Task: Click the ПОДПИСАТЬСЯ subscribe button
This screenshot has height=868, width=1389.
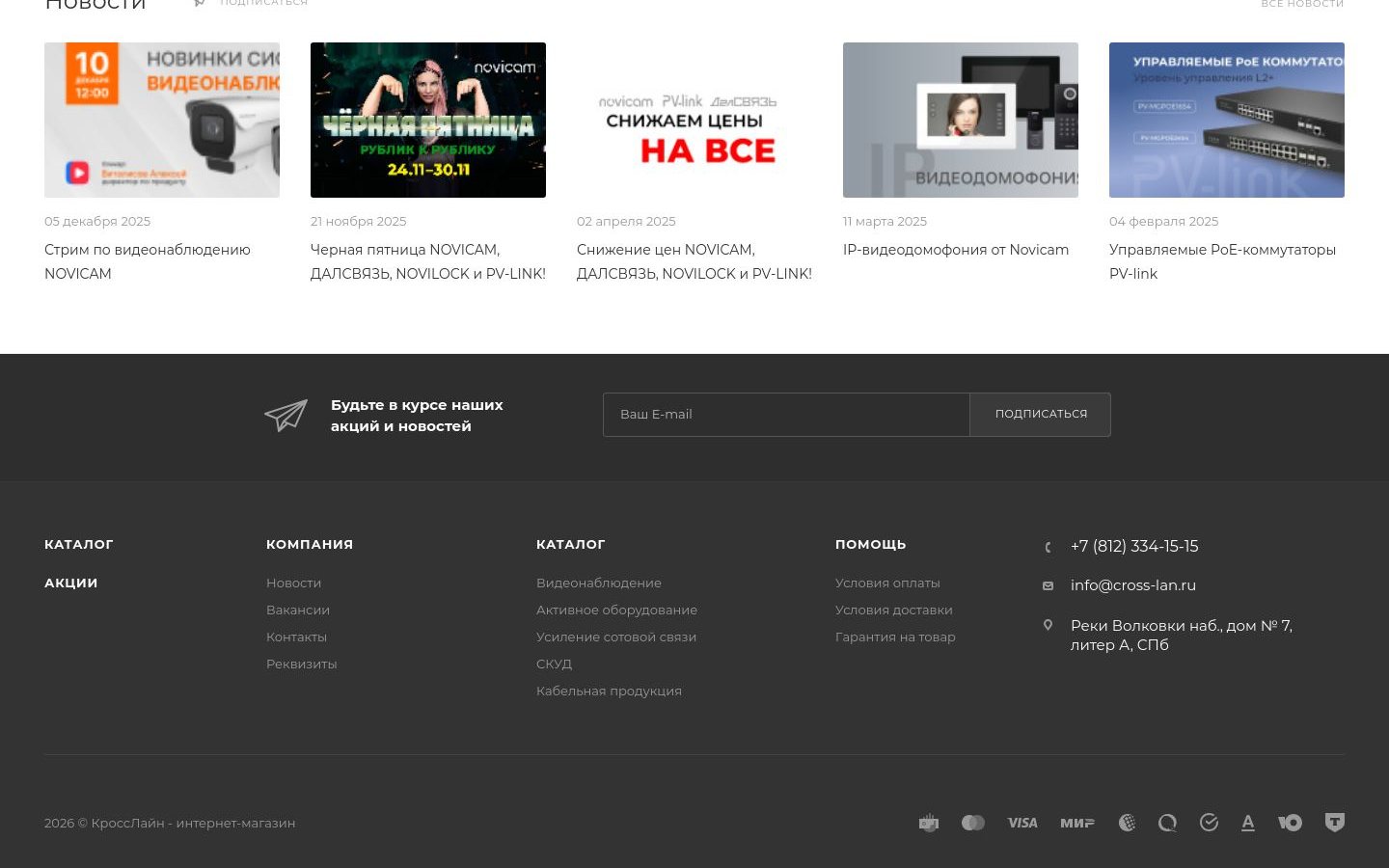Action: pyautogui.click(x=1041, y=415)
